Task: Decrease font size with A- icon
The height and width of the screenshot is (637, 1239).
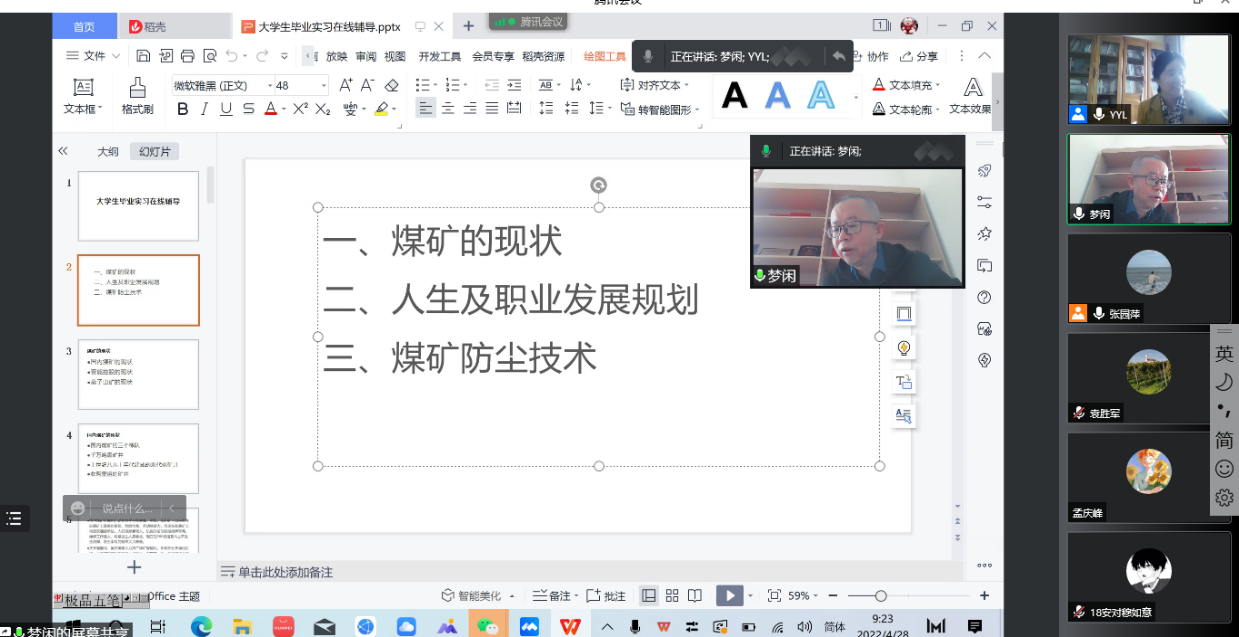Action: (368, 85)
